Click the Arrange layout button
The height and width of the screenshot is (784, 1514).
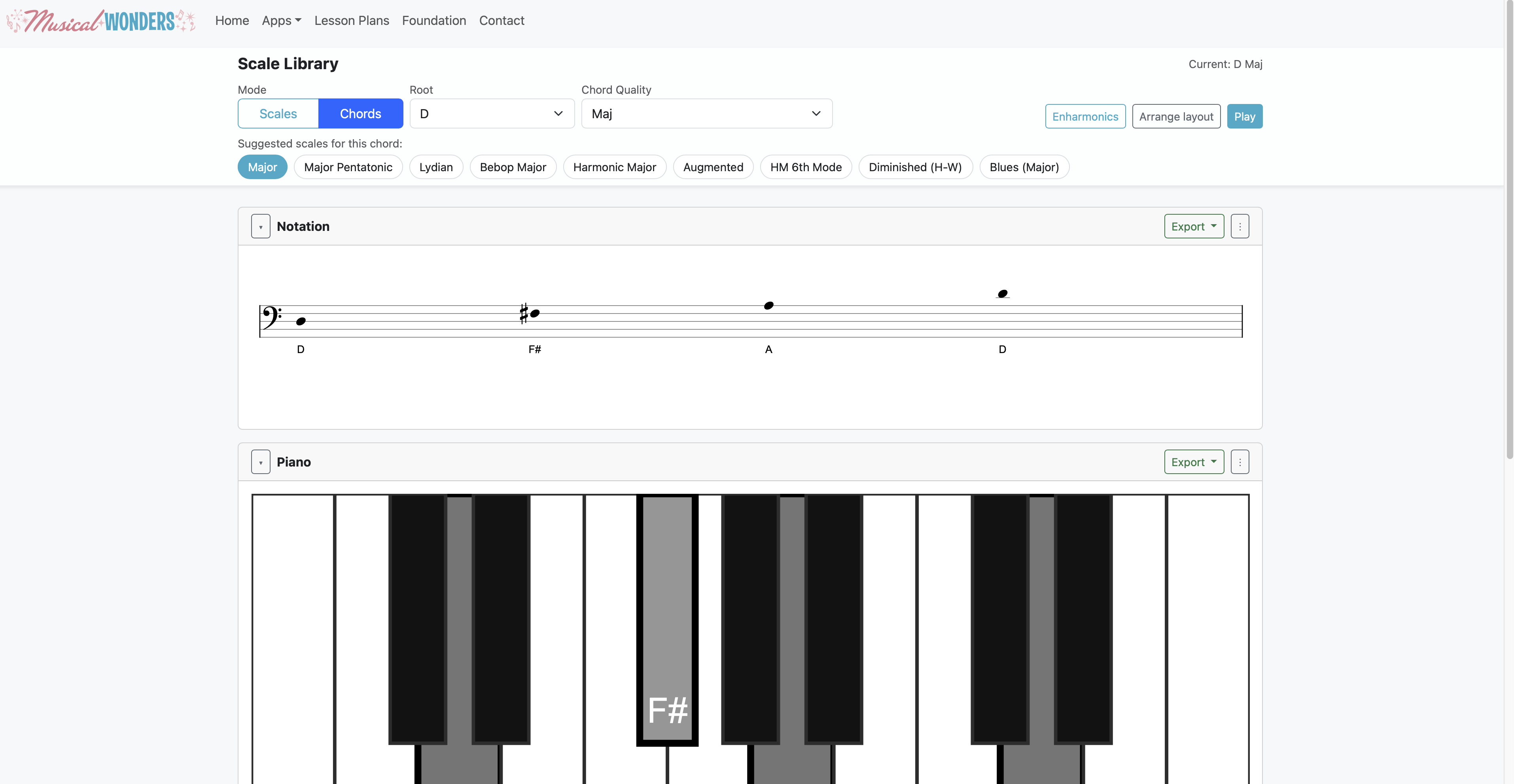1175,116
